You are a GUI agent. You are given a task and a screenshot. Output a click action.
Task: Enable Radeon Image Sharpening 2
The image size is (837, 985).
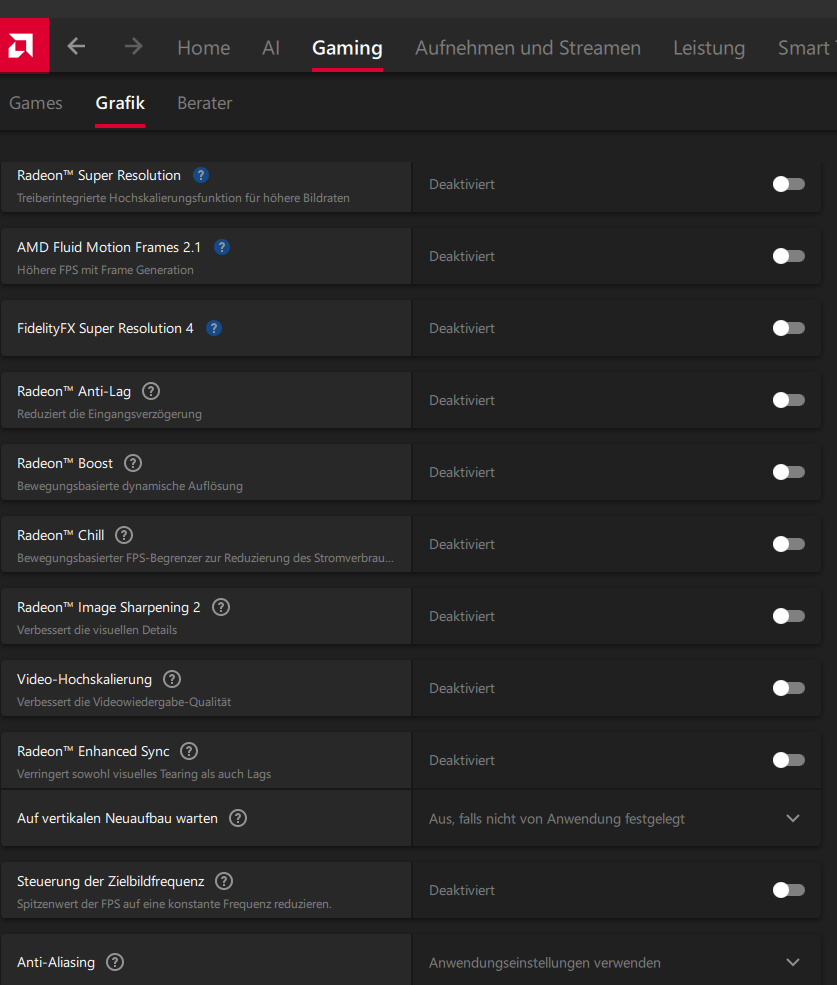pos(789,616)
